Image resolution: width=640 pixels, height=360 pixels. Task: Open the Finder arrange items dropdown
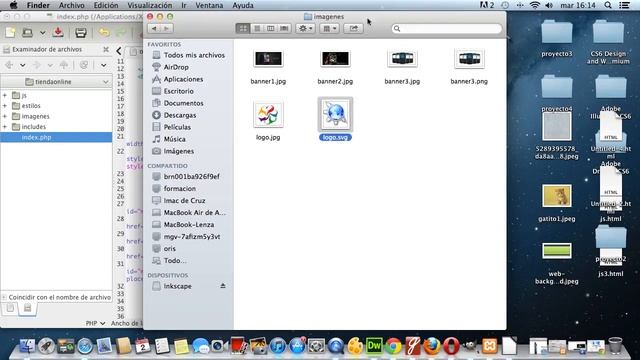click(x=329, y=28)
